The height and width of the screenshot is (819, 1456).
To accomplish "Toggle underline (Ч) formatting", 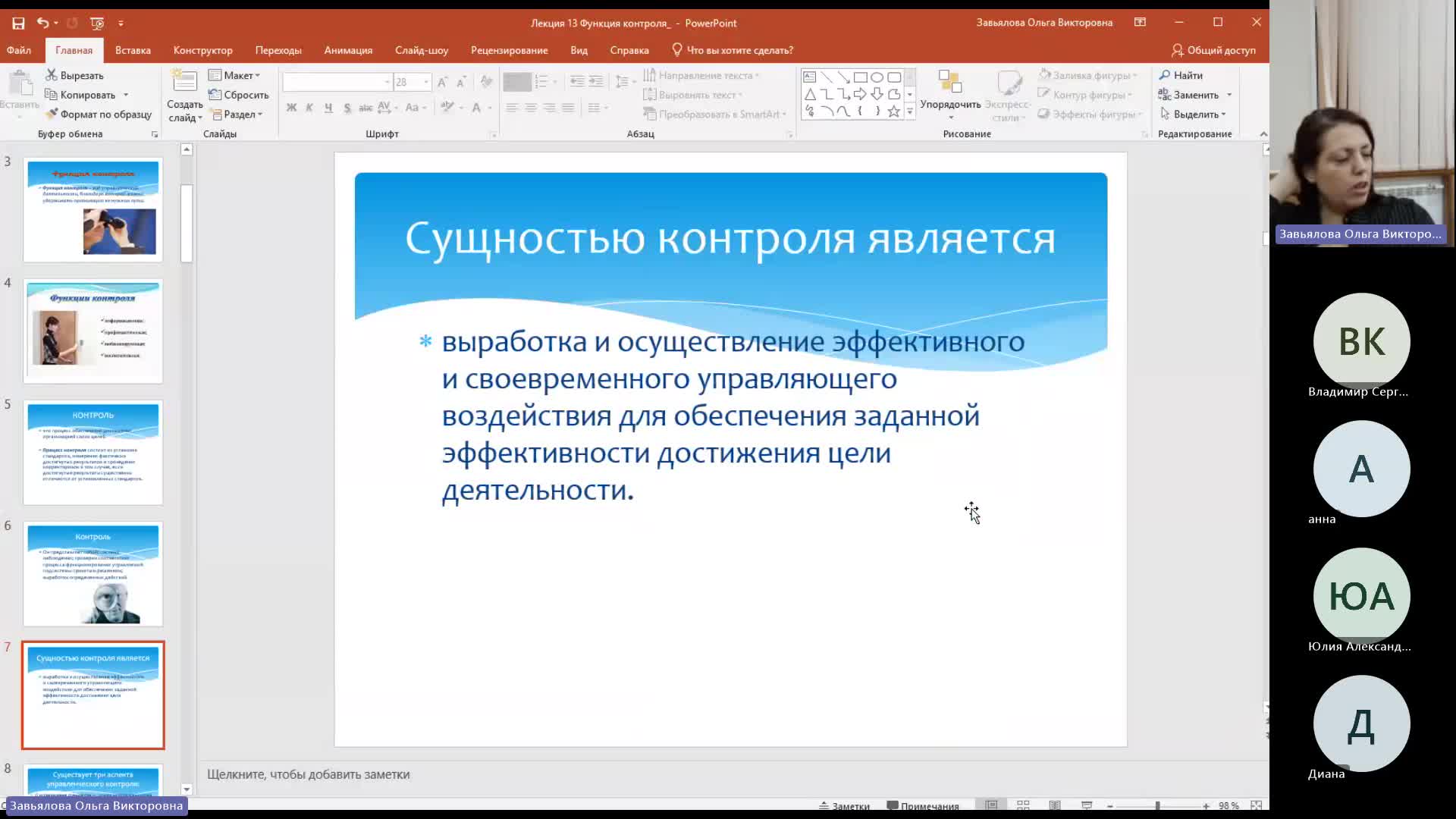I will (328, 108).
